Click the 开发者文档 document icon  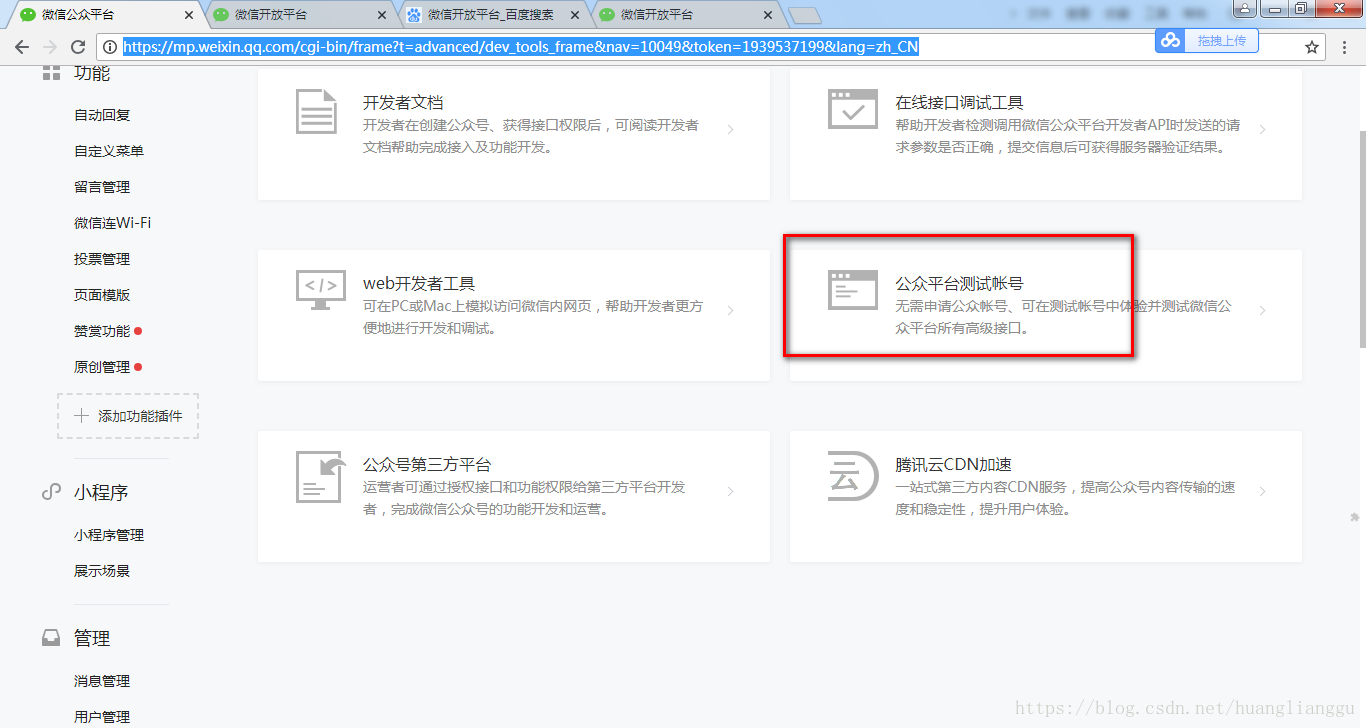[316, 111]
